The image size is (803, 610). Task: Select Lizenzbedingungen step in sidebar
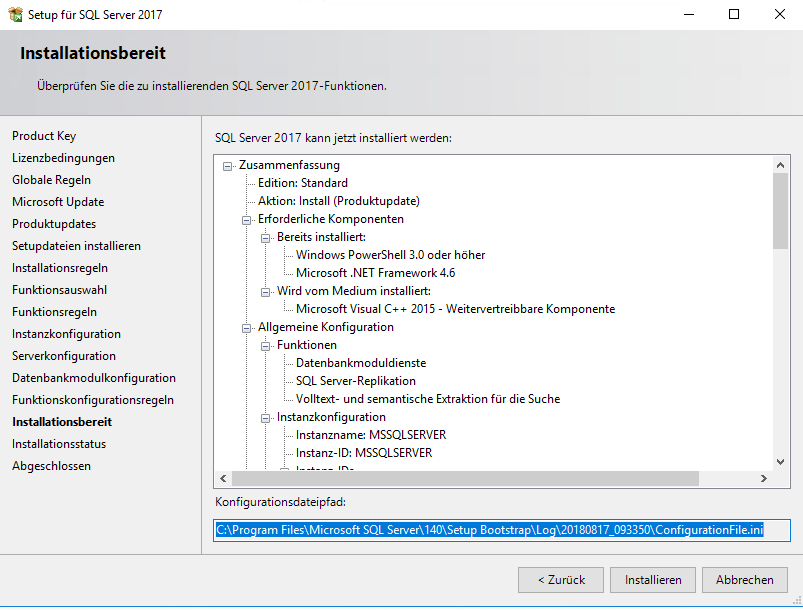64,158
